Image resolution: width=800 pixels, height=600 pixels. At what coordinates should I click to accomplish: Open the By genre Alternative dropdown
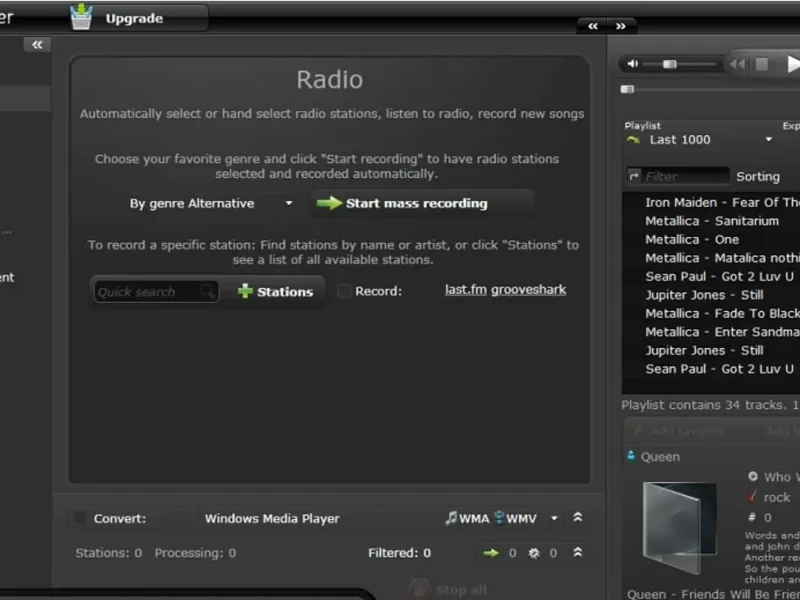[x=289, y=203]
